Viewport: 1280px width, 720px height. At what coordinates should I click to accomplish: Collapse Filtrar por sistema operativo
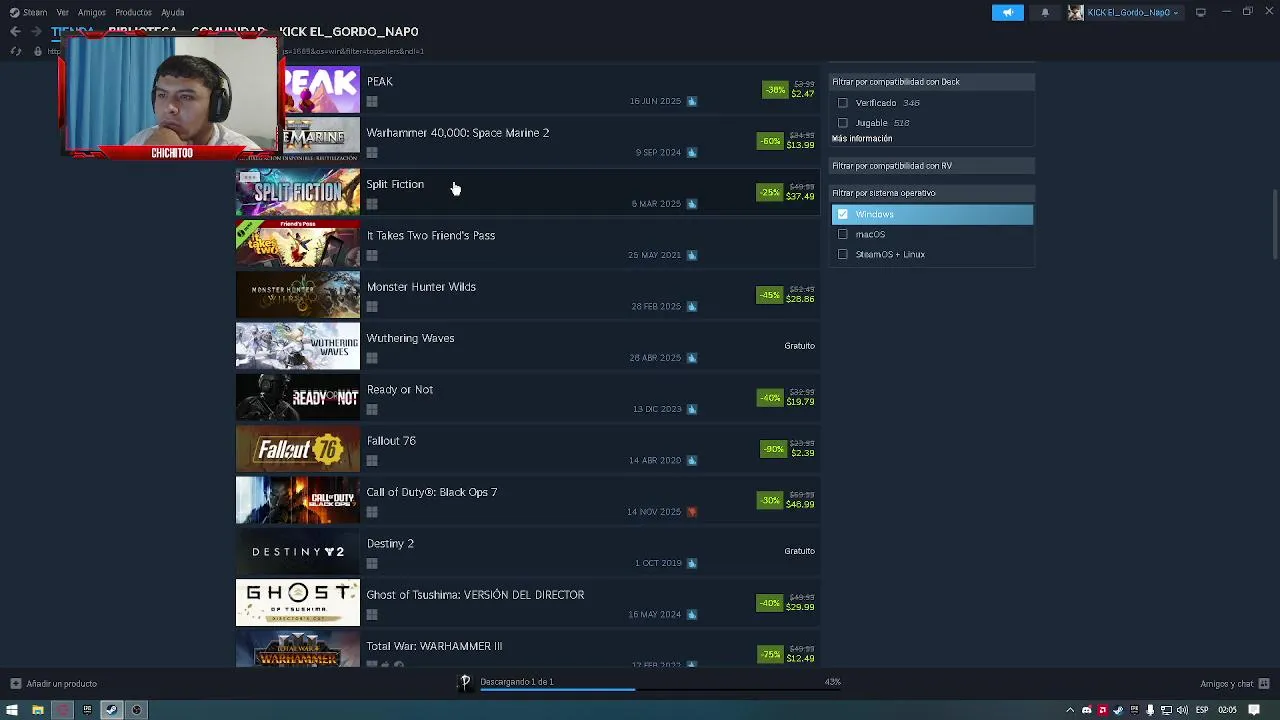click(x=933, y=193)
